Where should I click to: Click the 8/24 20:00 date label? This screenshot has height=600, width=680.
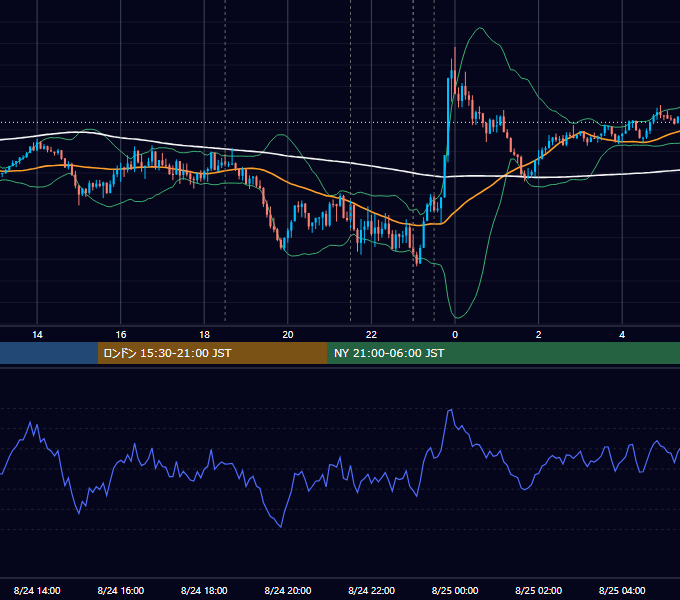tap(288, 590)
